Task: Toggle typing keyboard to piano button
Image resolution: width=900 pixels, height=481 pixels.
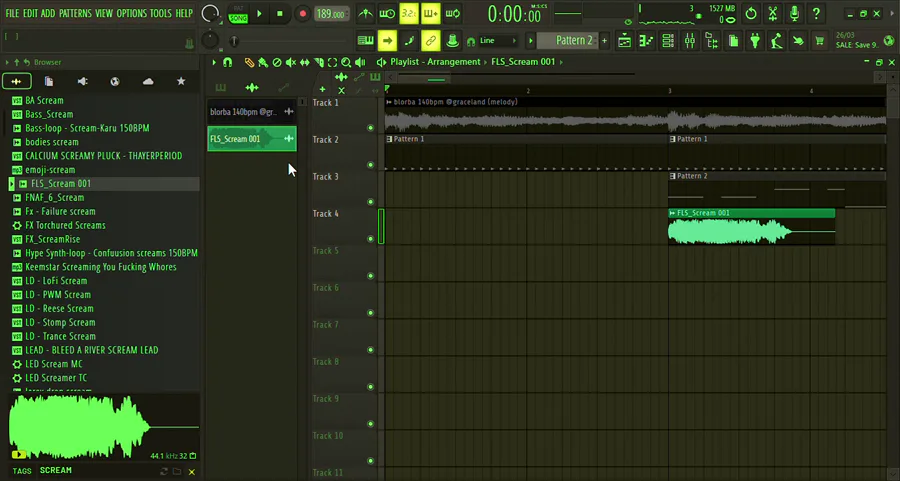Action: [365, 41]
